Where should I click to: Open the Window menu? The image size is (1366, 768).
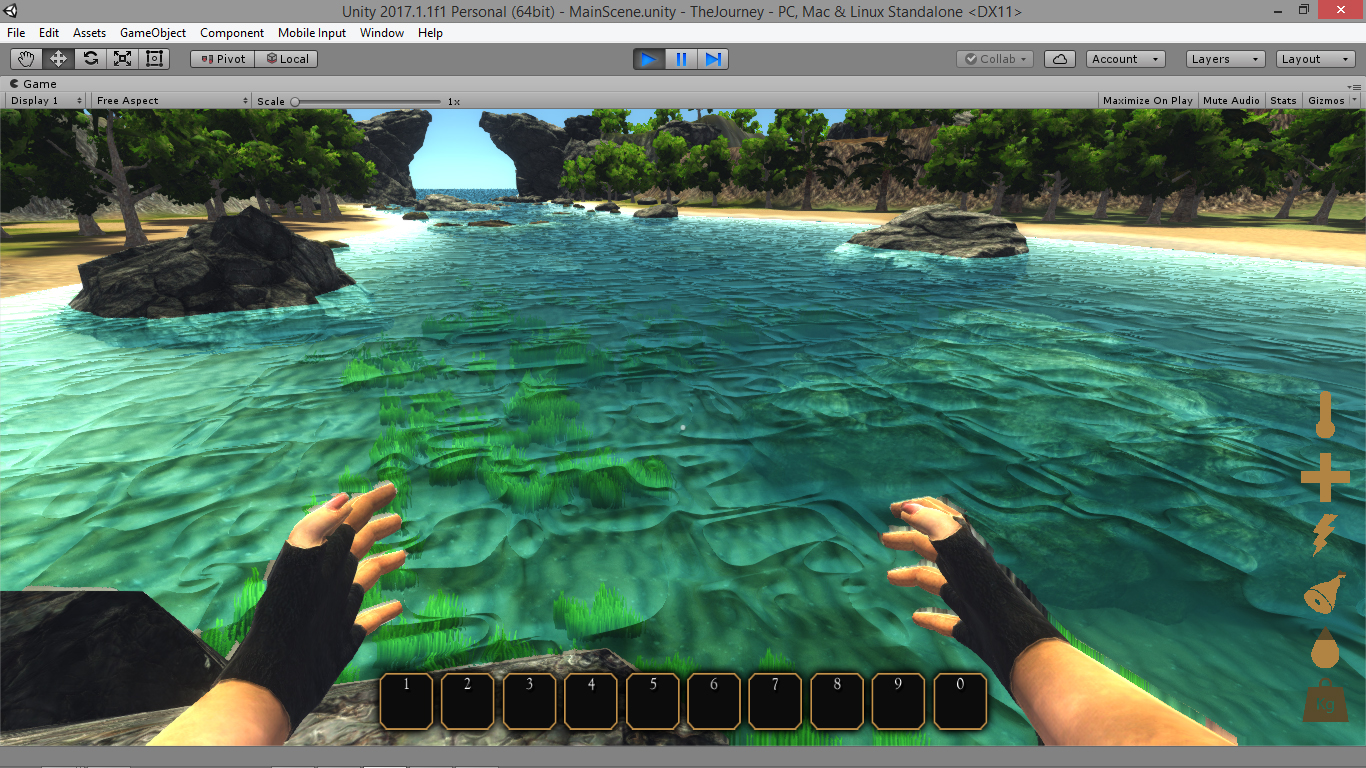[x=382, y=33]
